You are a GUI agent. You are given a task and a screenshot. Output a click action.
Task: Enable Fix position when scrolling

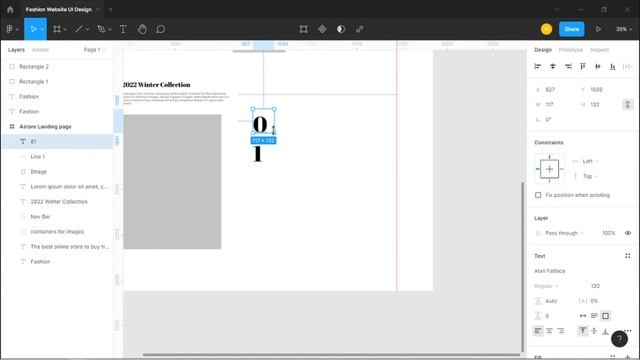(x=538, y=195)
